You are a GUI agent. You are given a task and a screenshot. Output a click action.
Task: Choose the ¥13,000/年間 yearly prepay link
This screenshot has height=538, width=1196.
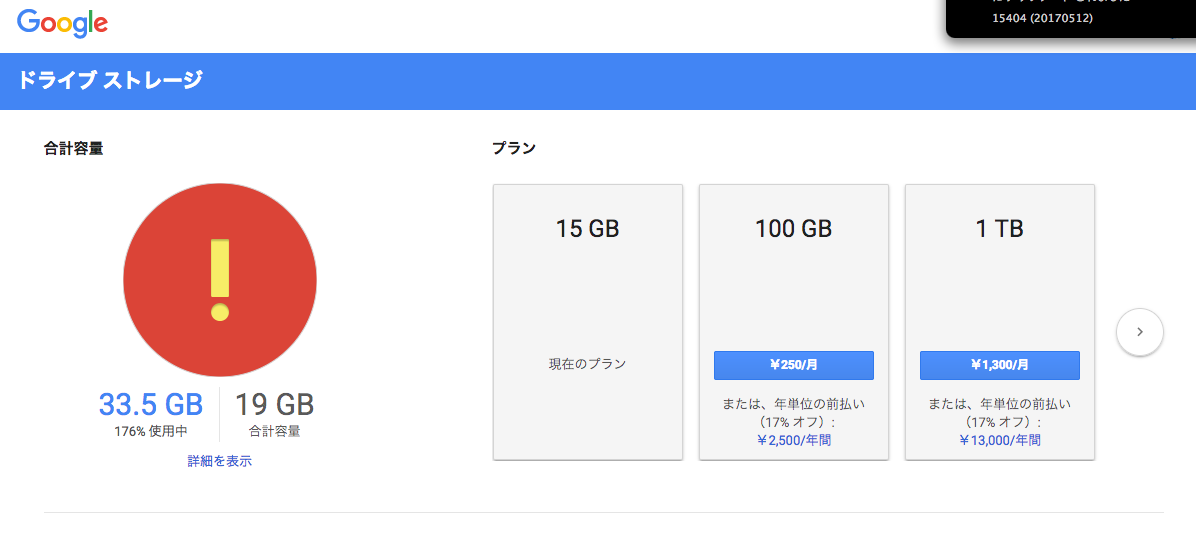(x=999, y=440)
